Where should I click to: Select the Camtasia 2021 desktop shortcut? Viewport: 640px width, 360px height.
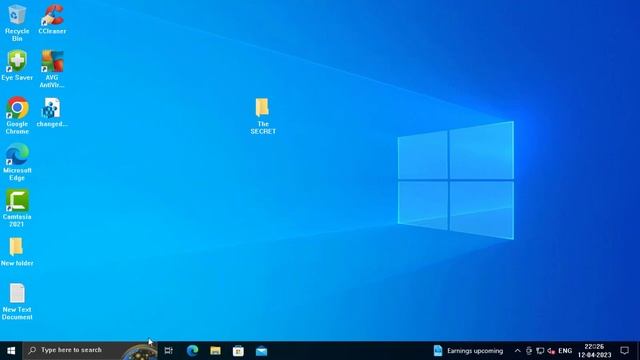(x=17, y=208)
